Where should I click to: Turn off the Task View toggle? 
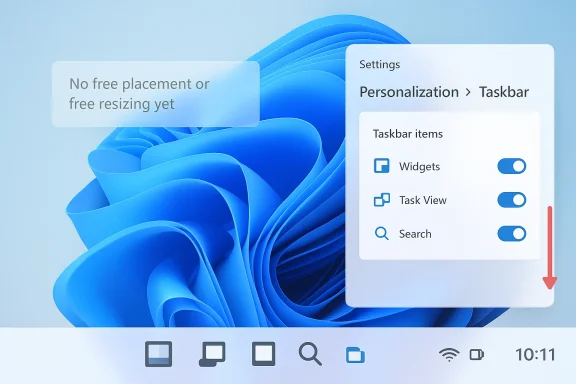(x=512, y=200)
